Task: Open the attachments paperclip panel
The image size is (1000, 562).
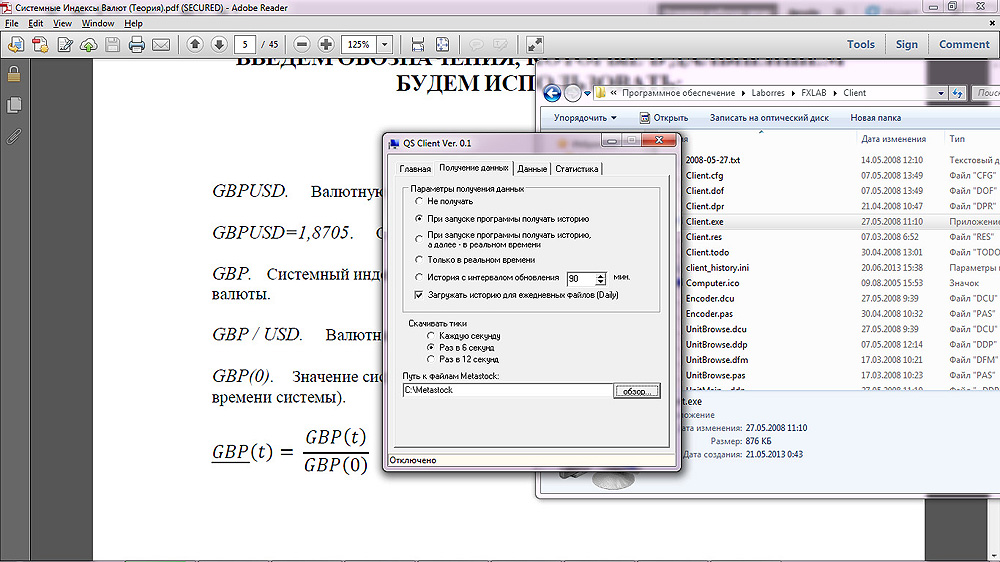Action: point(14,136)
